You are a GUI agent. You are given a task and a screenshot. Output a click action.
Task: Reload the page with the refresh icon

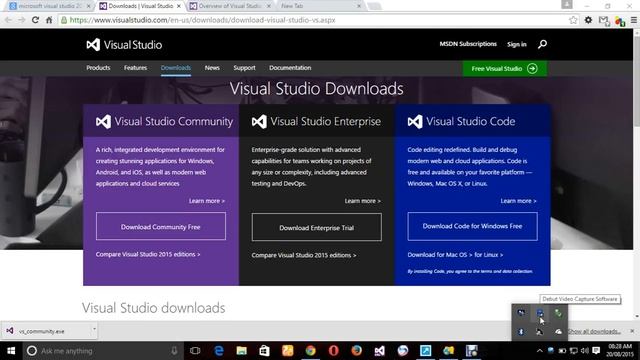(x=35, y=20)
